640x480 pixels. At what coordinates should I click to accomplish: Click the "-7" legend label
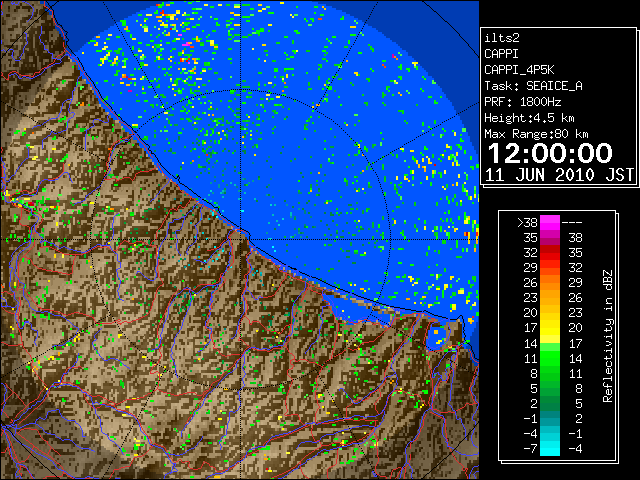click(x=530, y=449)
